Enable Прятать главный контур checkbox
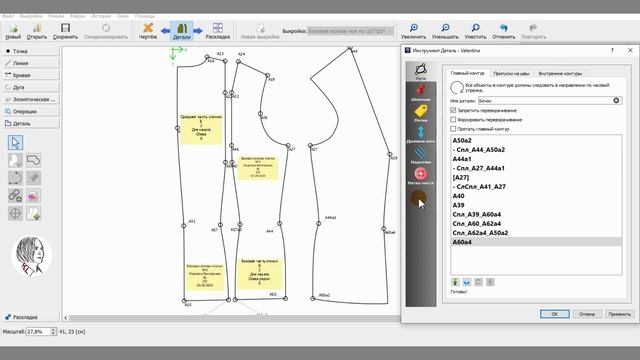Image resolution: width=640 pixels, height=360 pixels. (x=453, y=129)
